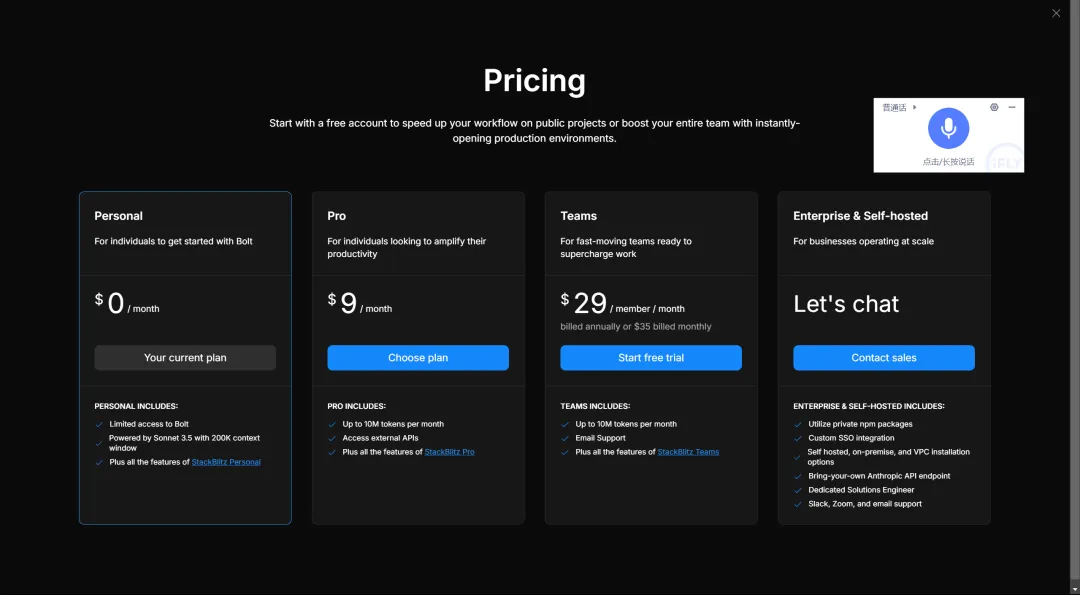Start free trial for Teams plan
This screenshot has height=595, width=1080.
pos(651,357)
